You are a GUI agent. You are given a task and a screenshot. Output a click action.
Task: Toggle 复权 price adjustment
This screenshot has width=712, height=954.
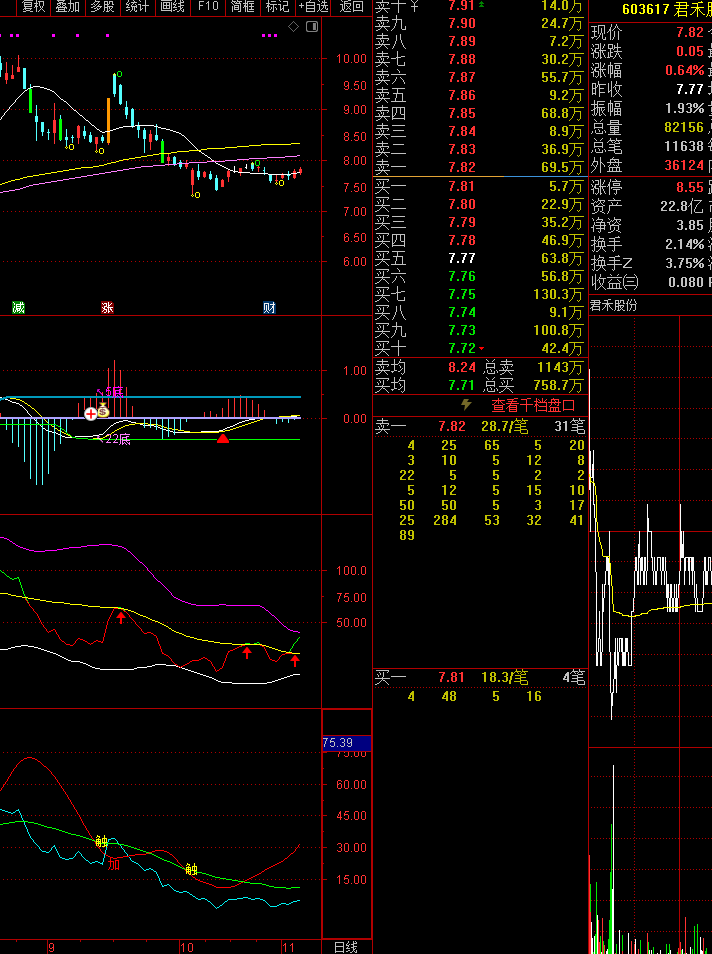(x=34, y=7)
